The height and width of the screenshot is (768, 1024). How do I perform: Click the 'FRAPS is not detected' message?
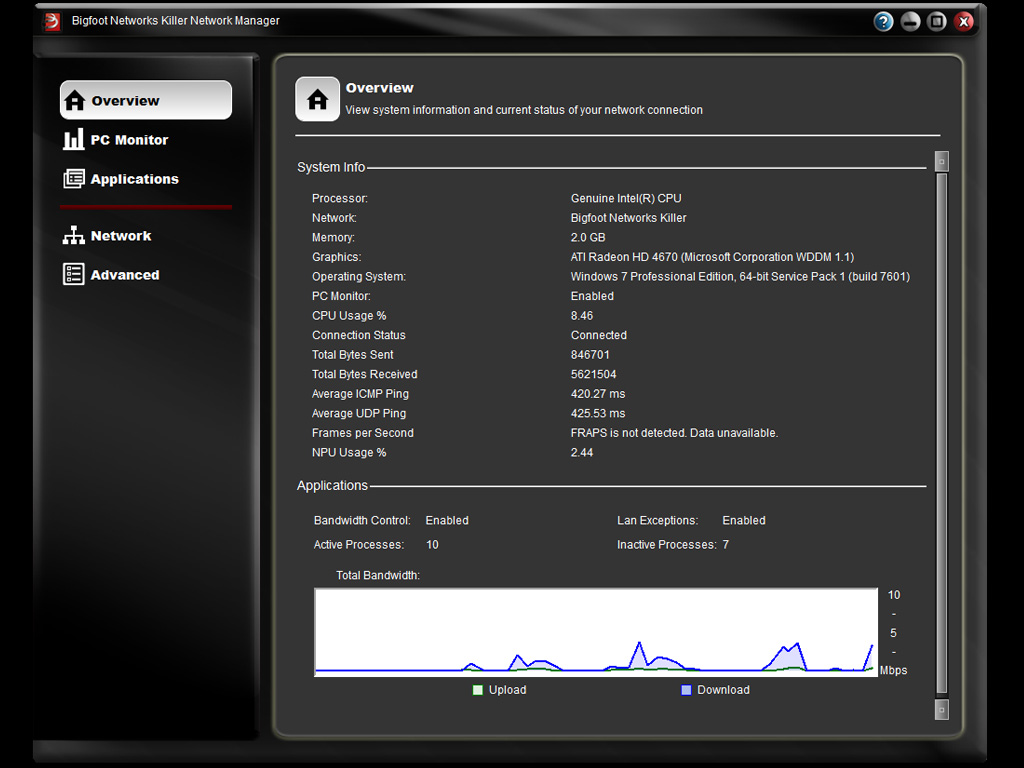pos(674,433)
